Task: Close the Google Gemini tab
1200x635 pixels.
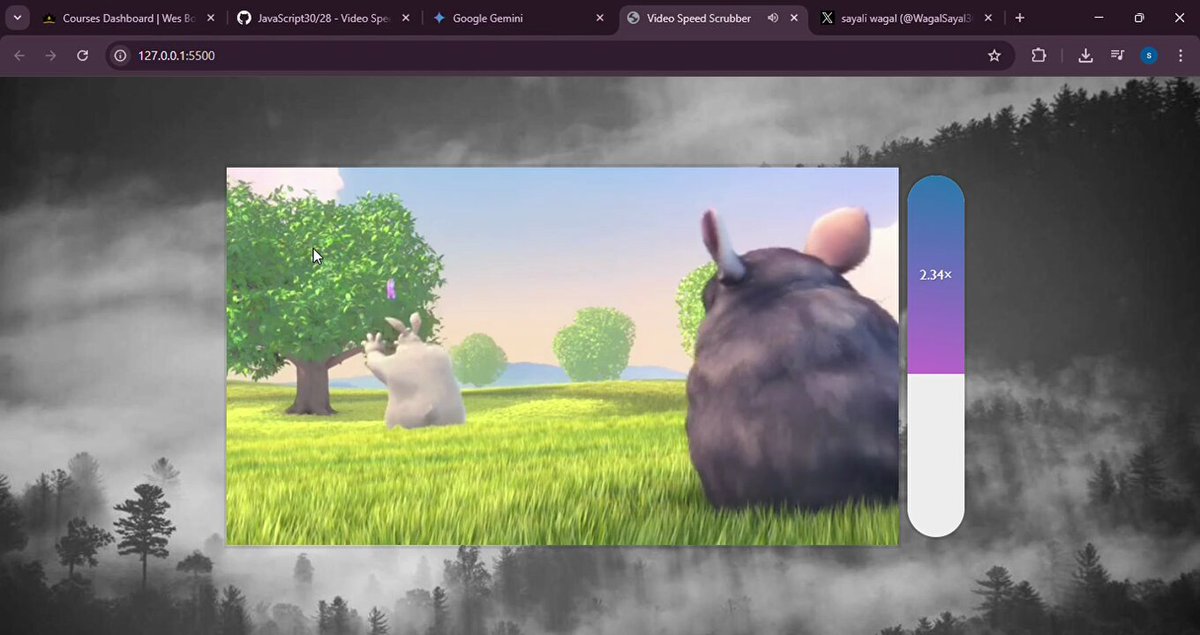Action: (x=599, y=18)
